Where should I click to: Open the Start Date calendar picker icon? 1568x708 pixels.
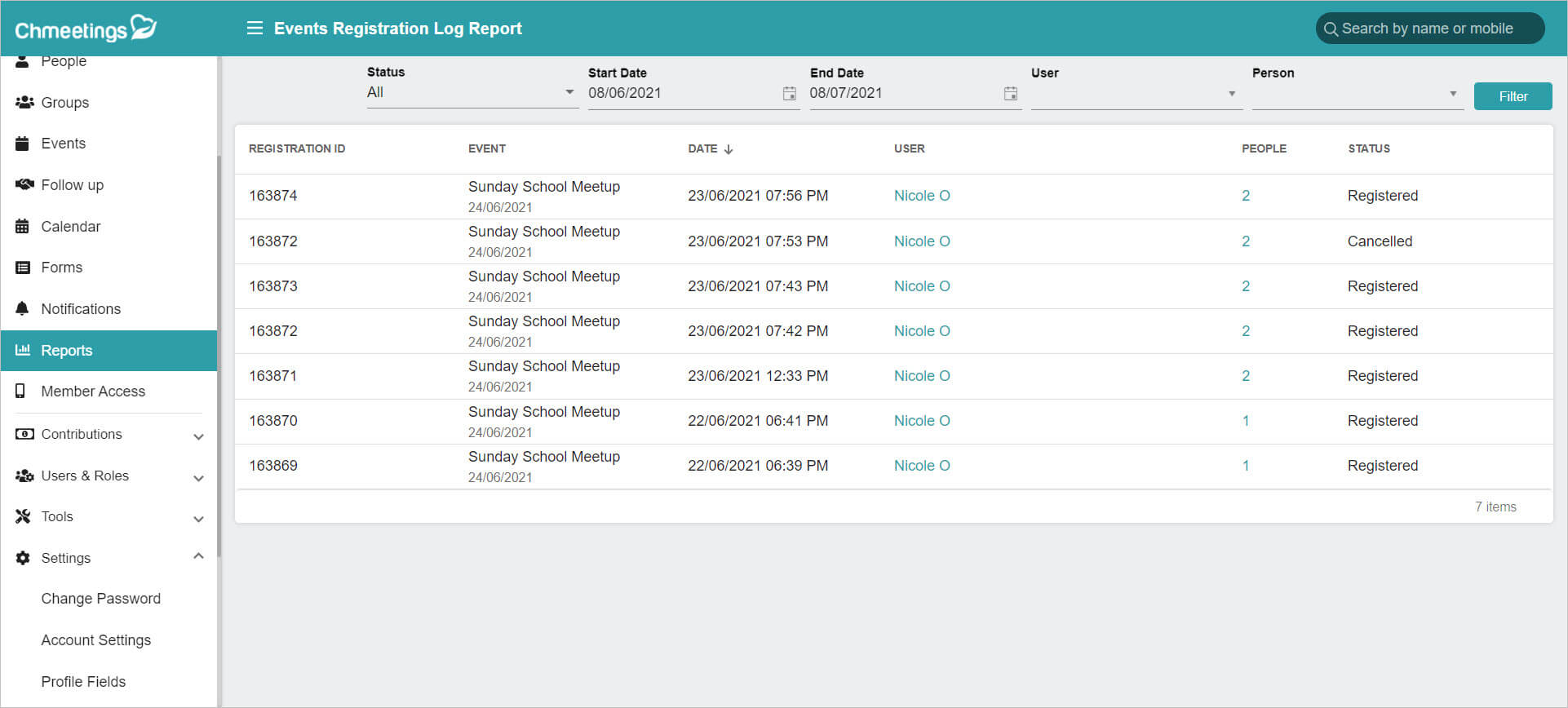click(789, 94)
